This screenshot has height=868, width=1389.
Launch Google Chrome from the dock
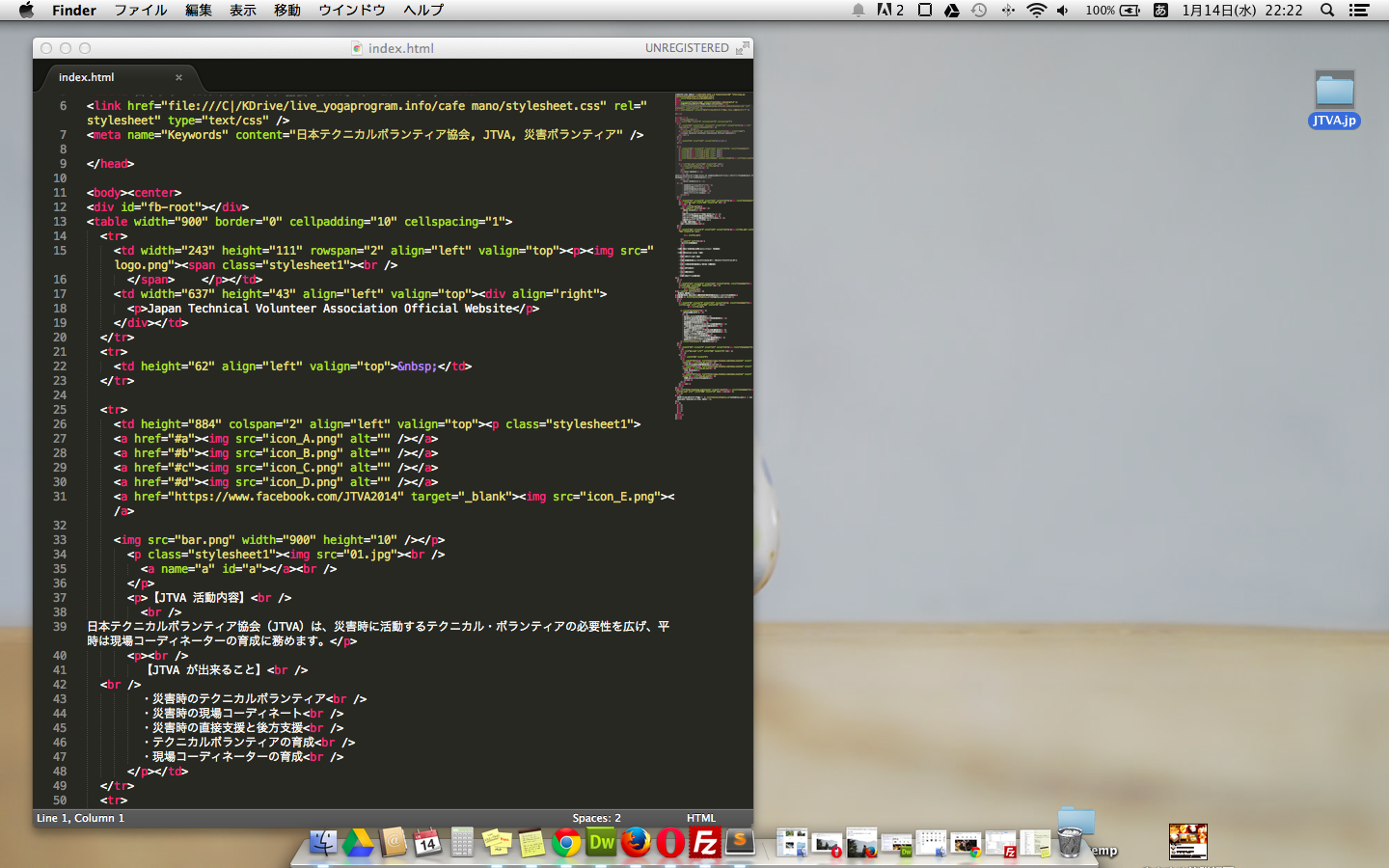[566, 843]
